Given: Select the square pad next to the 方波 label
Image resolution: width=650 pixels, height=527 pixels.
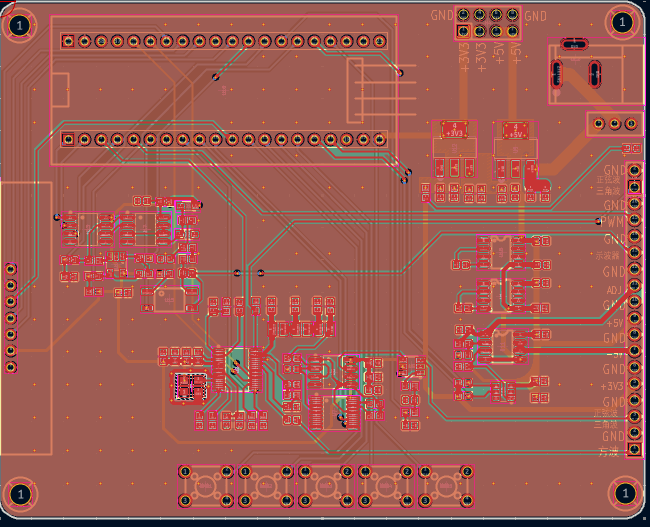Looking at the screenshot, I should [634, 449].
